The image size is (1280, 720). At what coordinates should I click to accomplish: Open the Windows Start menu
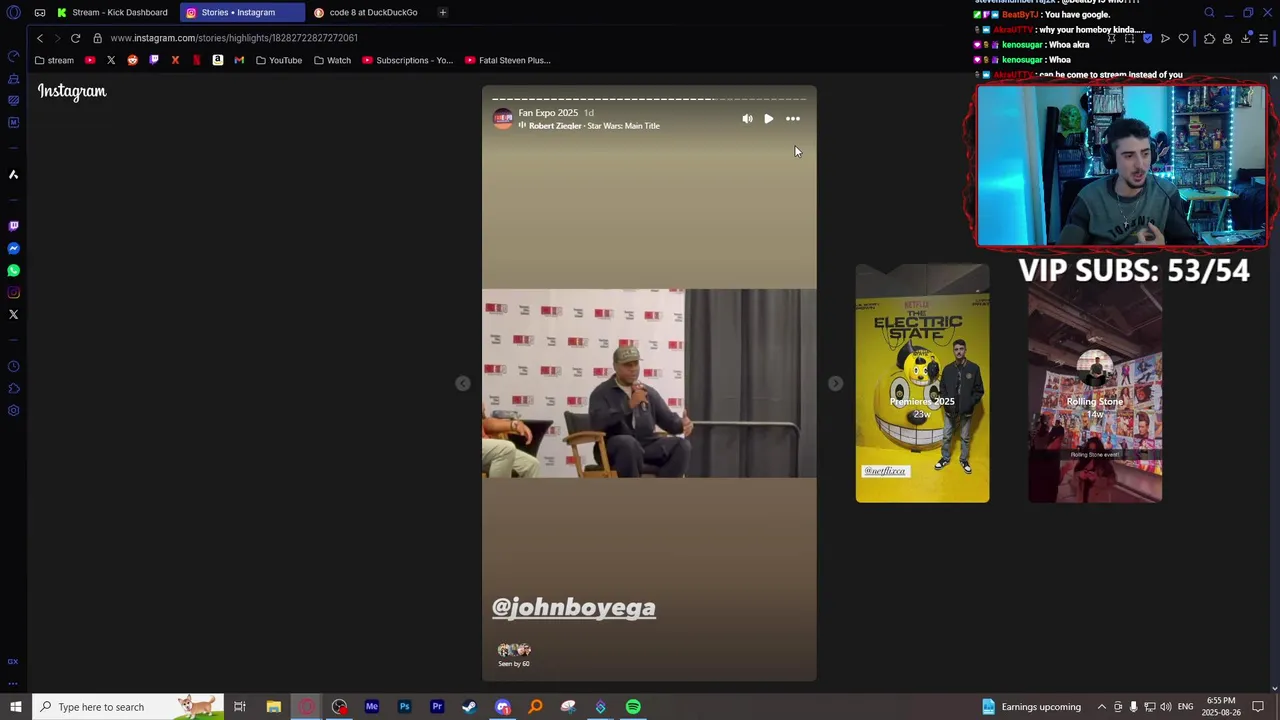point(15,707)
